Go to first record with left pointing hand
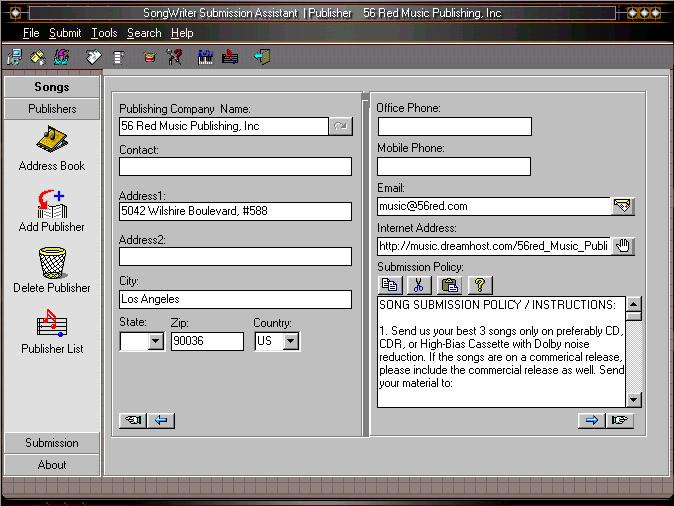Image resolution: width=674 pixels, height=506 pixels. point(133,420)
